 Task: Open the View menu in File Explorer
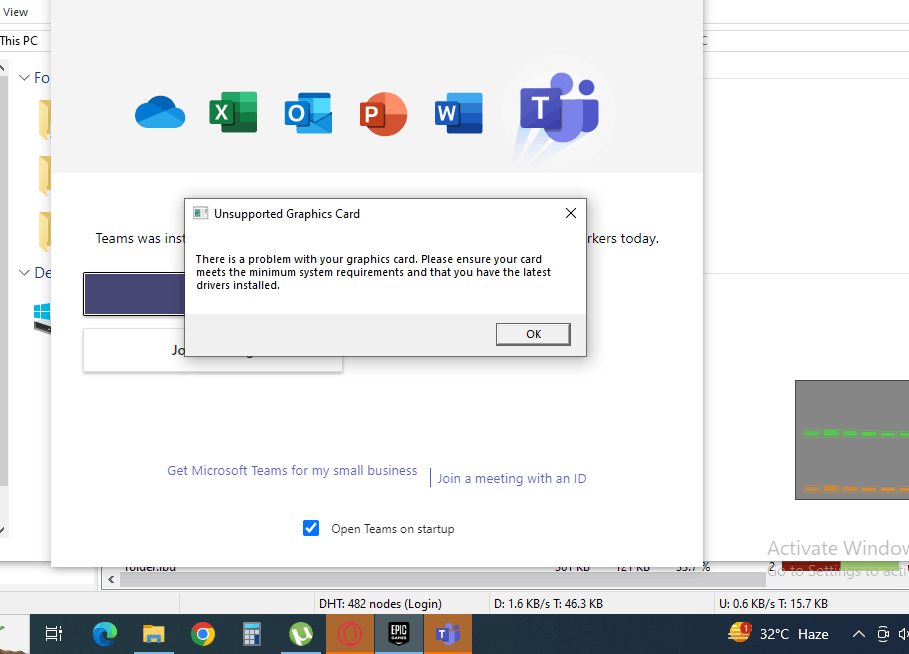[15, 12]
